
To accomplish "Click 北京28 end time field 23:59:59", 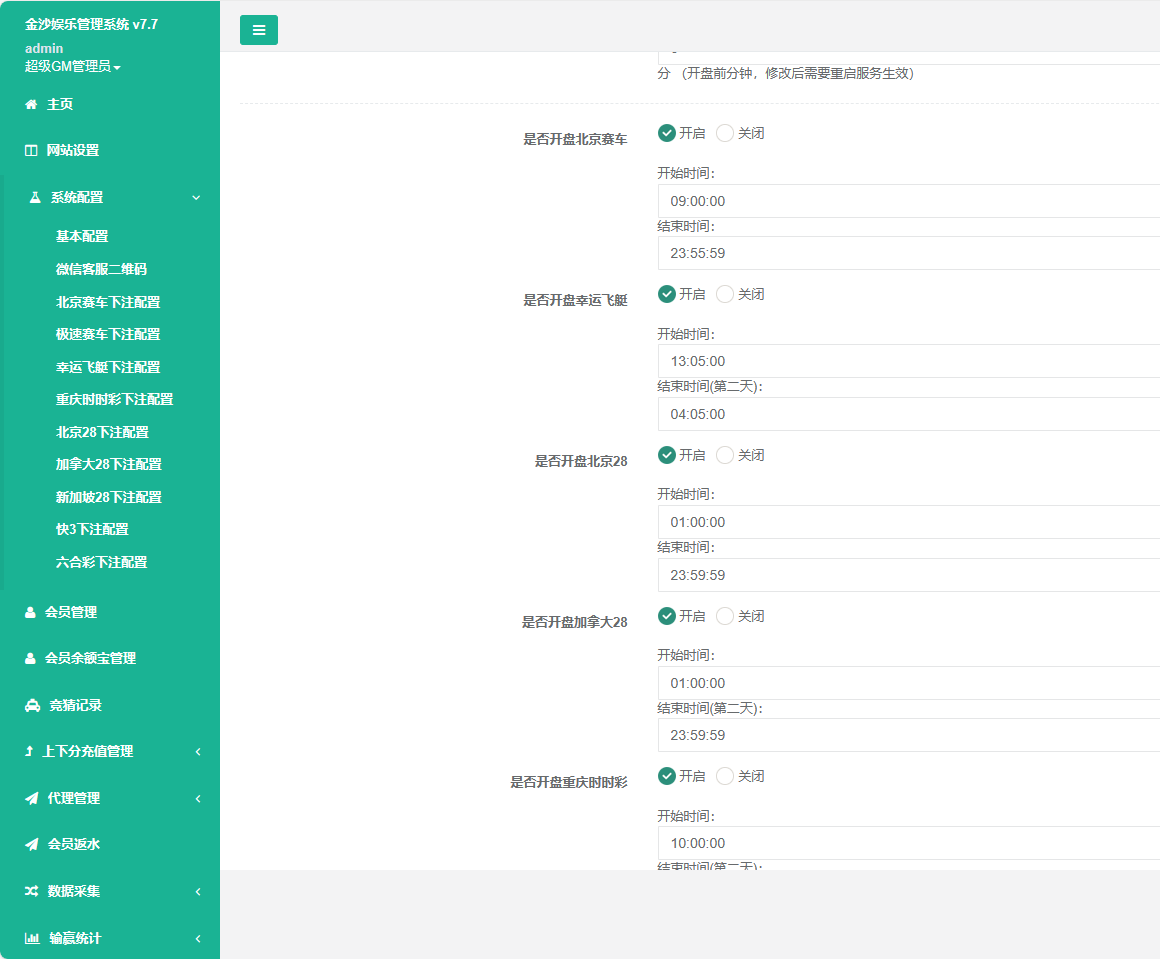I will click(x=908, y=575).
